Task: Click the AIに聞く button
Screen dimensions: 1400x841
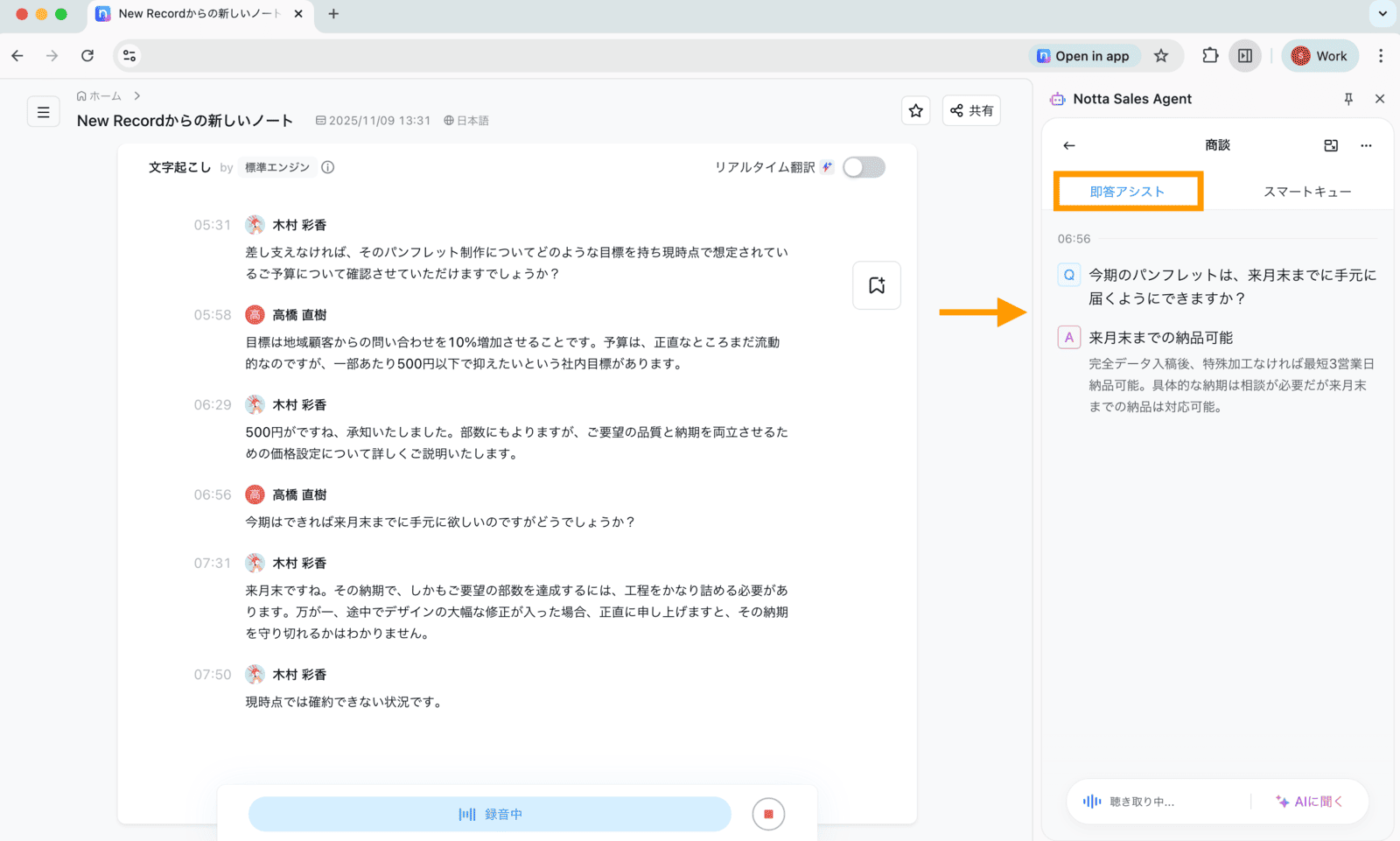Action: tap(1309, 802)
